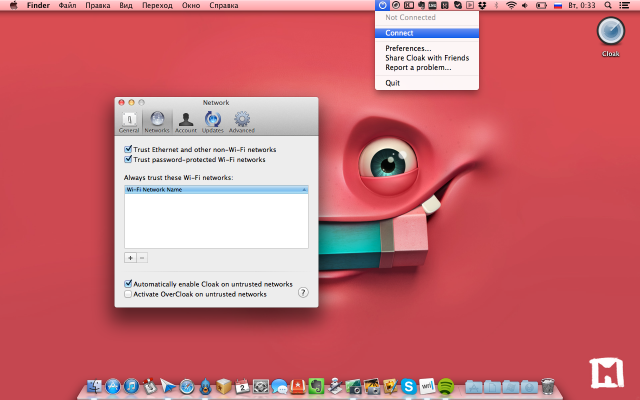Disable Automatically enable Cloak on untrusted networks

(128, 284)
